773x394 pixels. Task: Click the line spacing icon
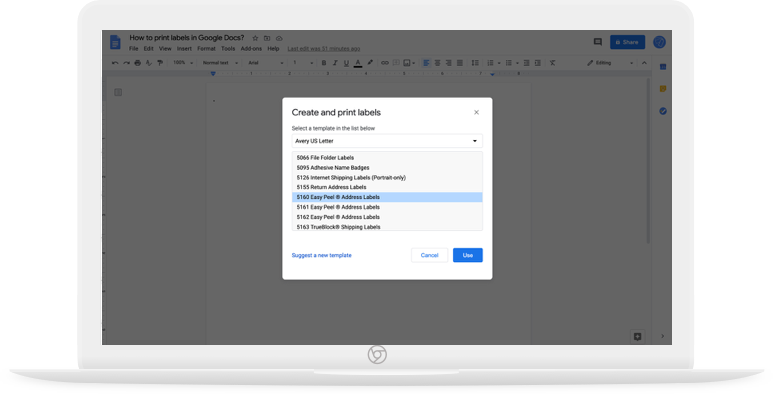pyautogui.click(x=475, y=63)
